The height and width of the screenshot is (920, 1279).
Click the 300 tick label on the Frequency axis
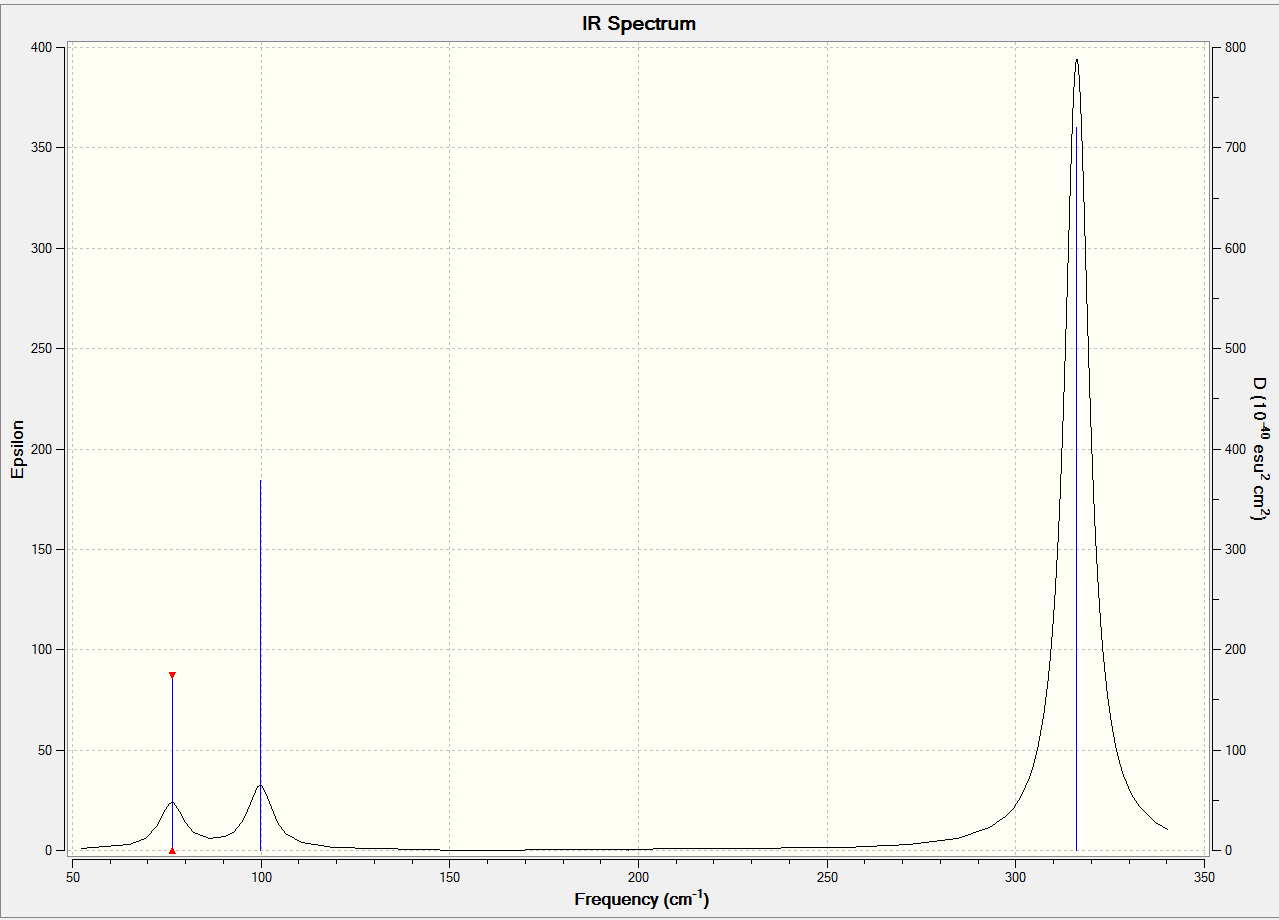[x=1016, y=877]
